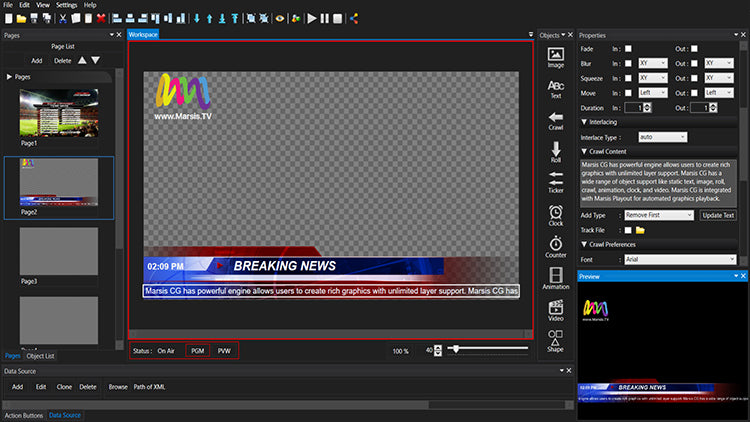Toggle the Track File checkbox
This screenshot has height=422, width=750.
(x=626, y=230)
